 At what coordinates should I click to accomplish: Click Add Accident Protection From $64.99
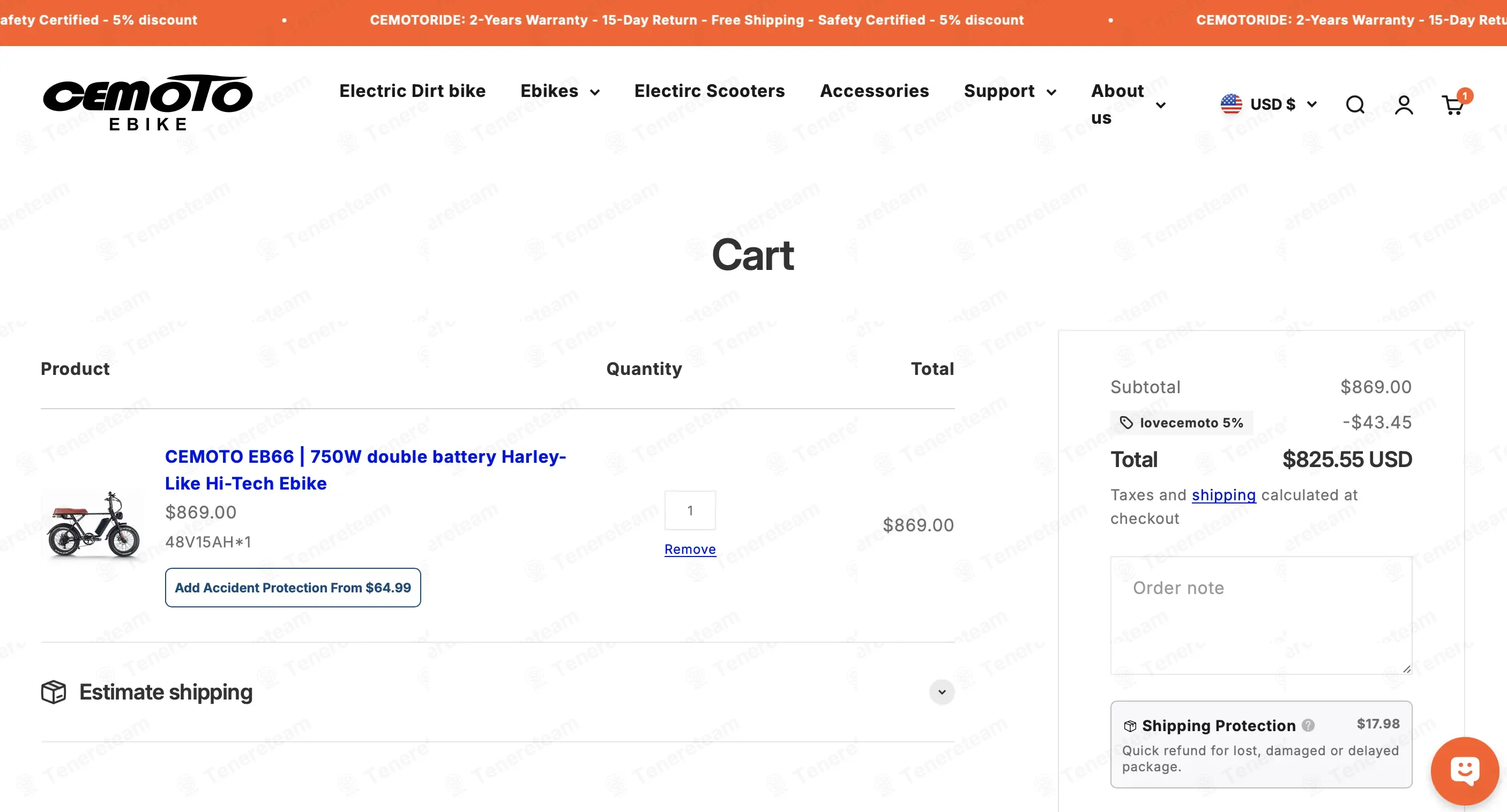pos(293,588)
